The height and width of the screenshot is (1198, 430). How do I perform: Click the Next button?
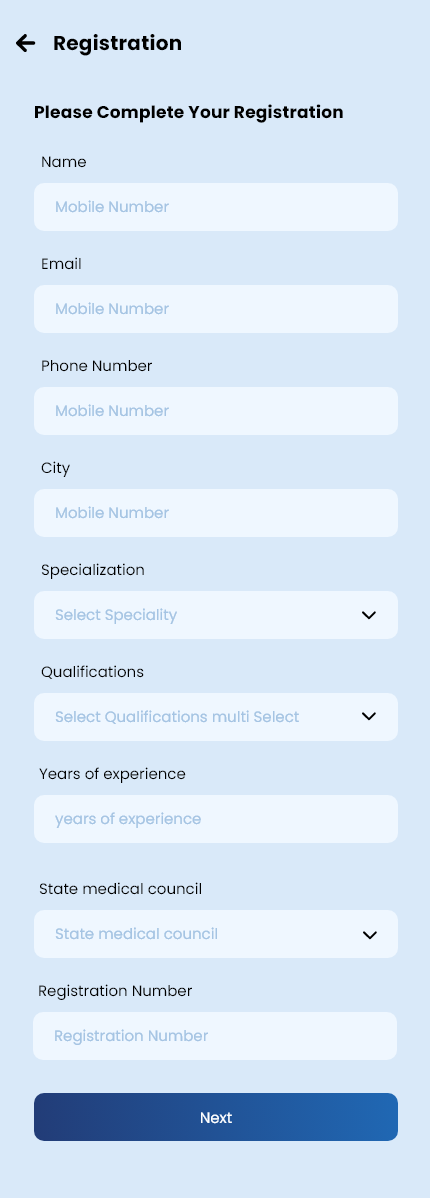tap(215, 1117)
